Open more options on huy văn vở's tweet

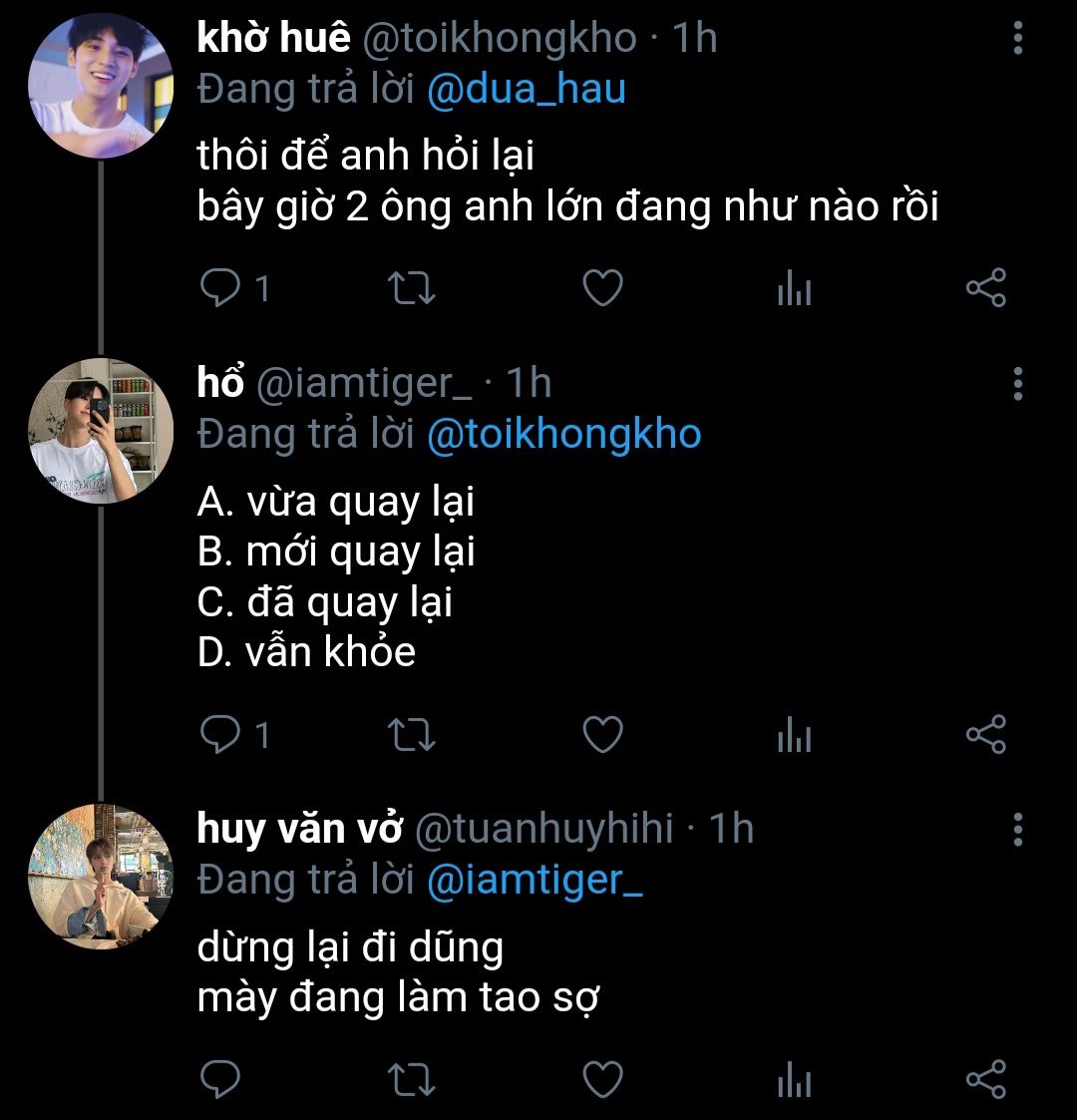click(1017, 829)
